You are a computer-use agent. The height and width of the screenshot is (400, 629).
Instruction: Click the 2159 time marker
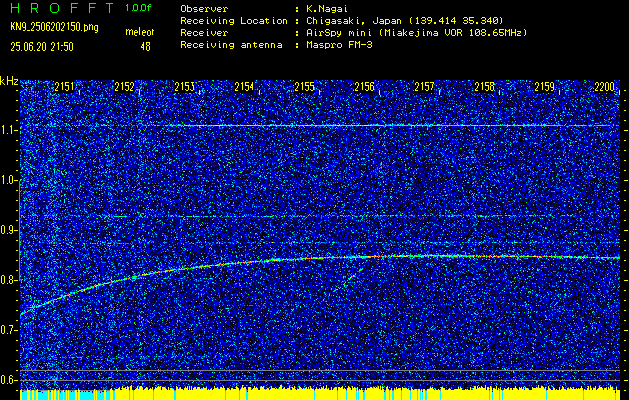(545, 87)
